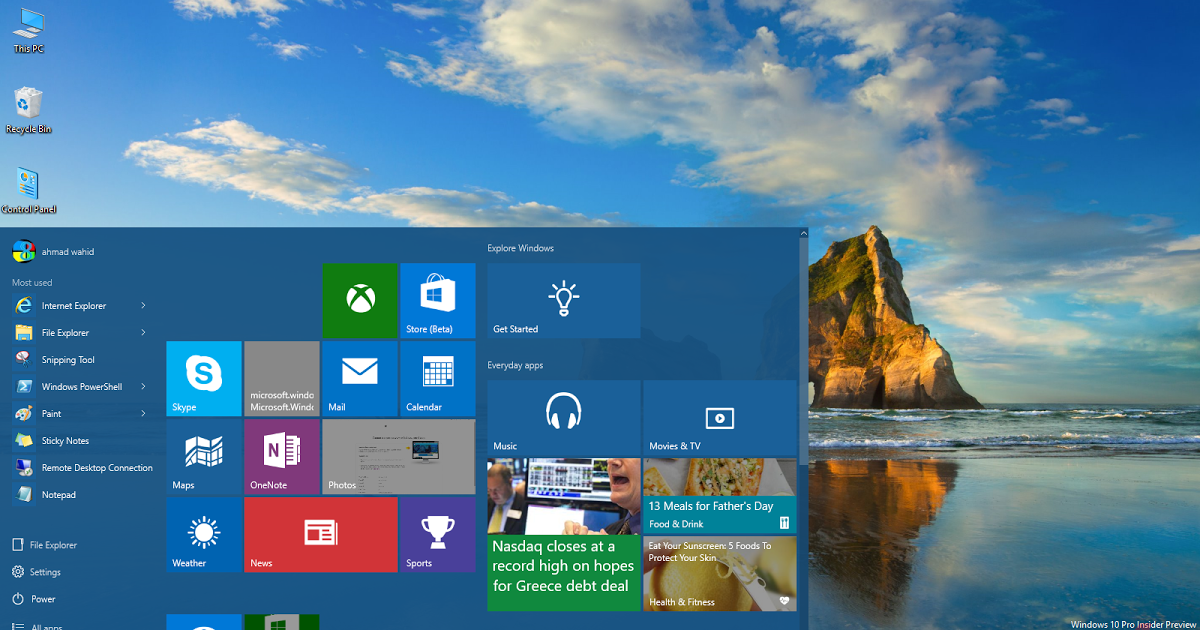Open the Eat Your Sunscreen Health & Fitness tile
Image resolution: width=1200 pixels, height=630 pixels.
coord(720,574)
